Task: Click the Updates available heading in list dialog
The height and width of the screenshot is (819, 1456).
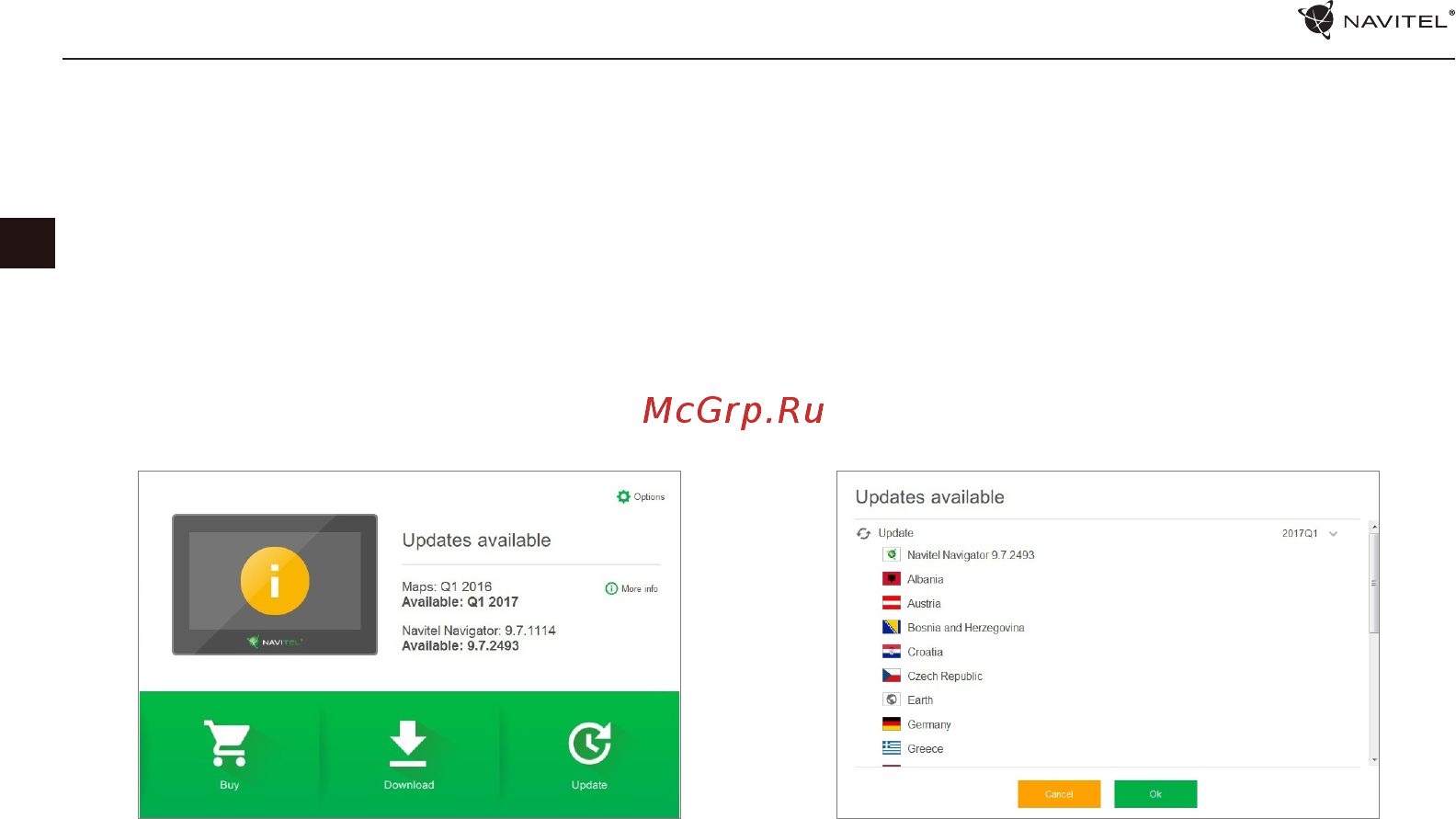Action: (x=929, y=497)
